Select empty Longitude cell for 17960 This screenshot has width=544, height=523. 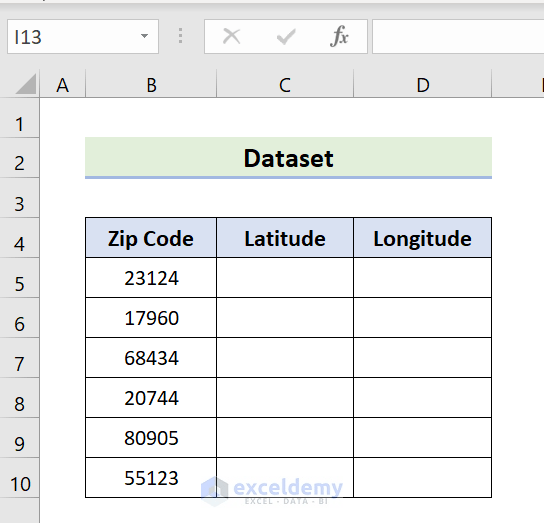coord(423,318)
